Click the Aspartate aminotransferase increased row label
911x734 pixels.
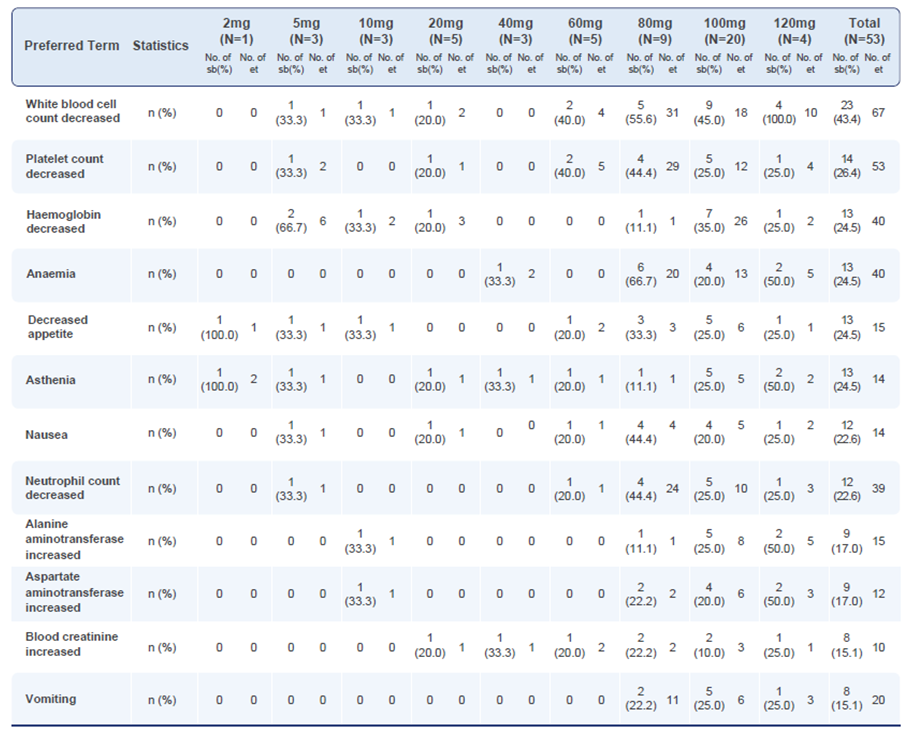point(75,593)
